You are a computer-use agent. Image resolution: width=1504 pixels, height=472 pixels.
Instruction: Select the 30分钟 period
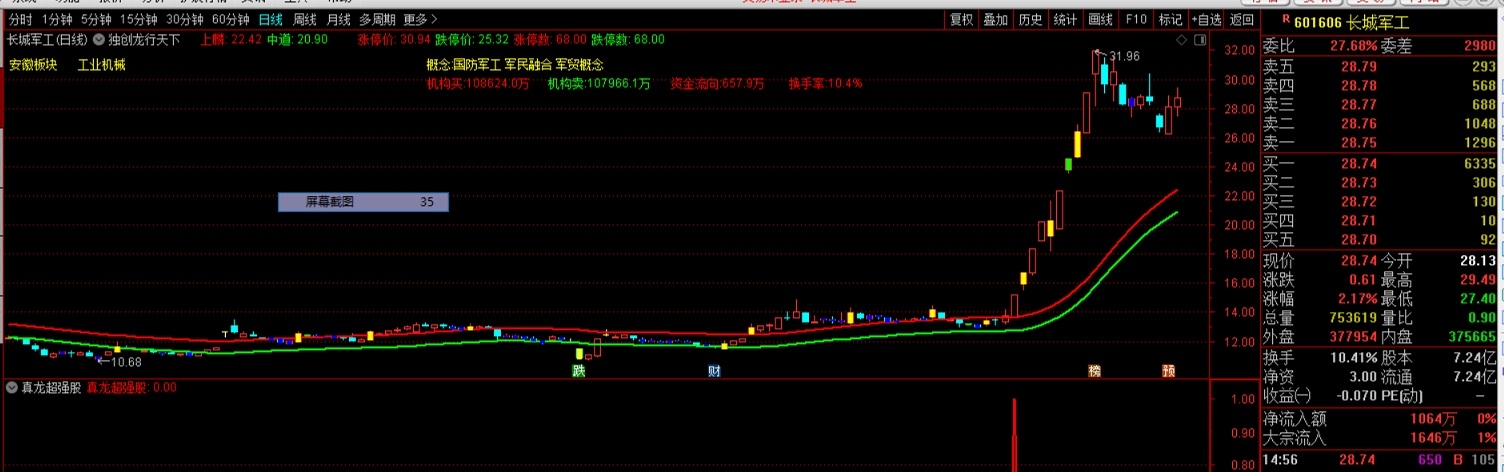pos(184,19)
